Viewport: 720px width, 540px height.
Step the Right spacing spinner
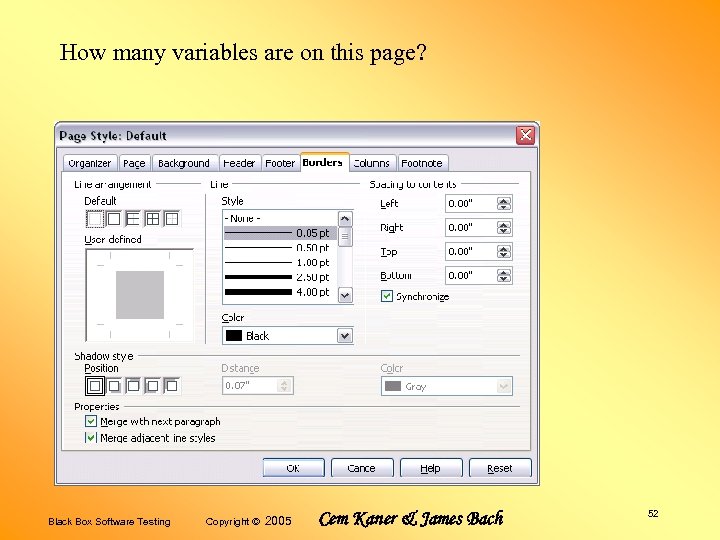click(x=504, y=228)
